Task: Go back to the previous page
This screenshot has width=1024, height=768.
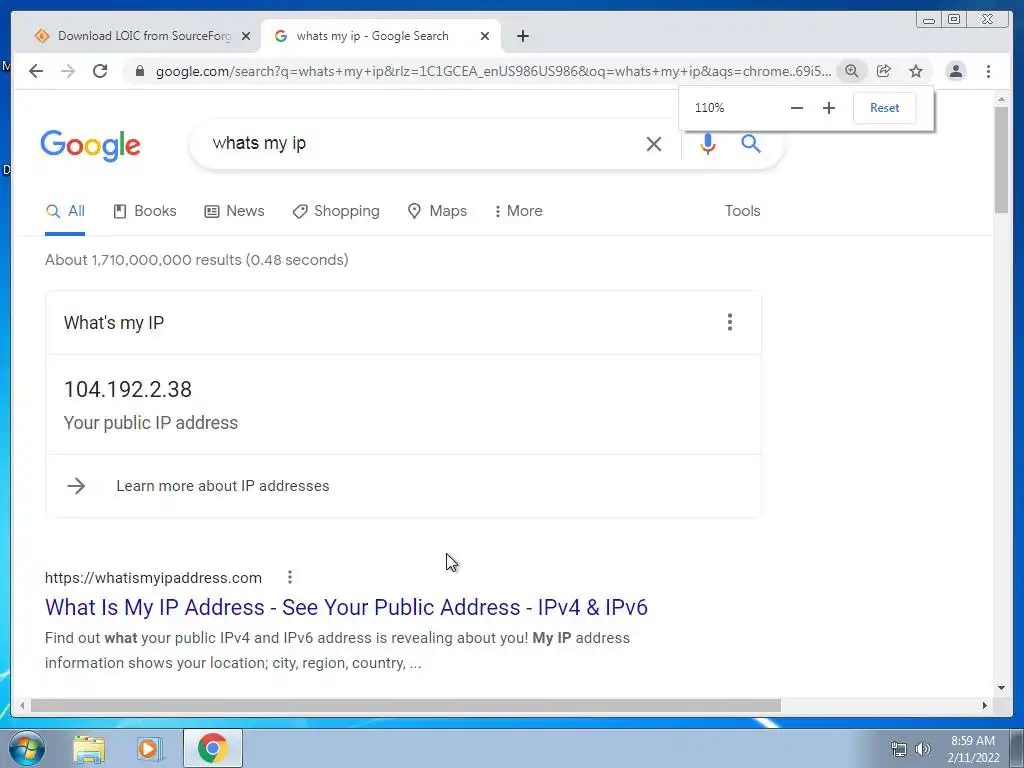Action: coord(36,71)
